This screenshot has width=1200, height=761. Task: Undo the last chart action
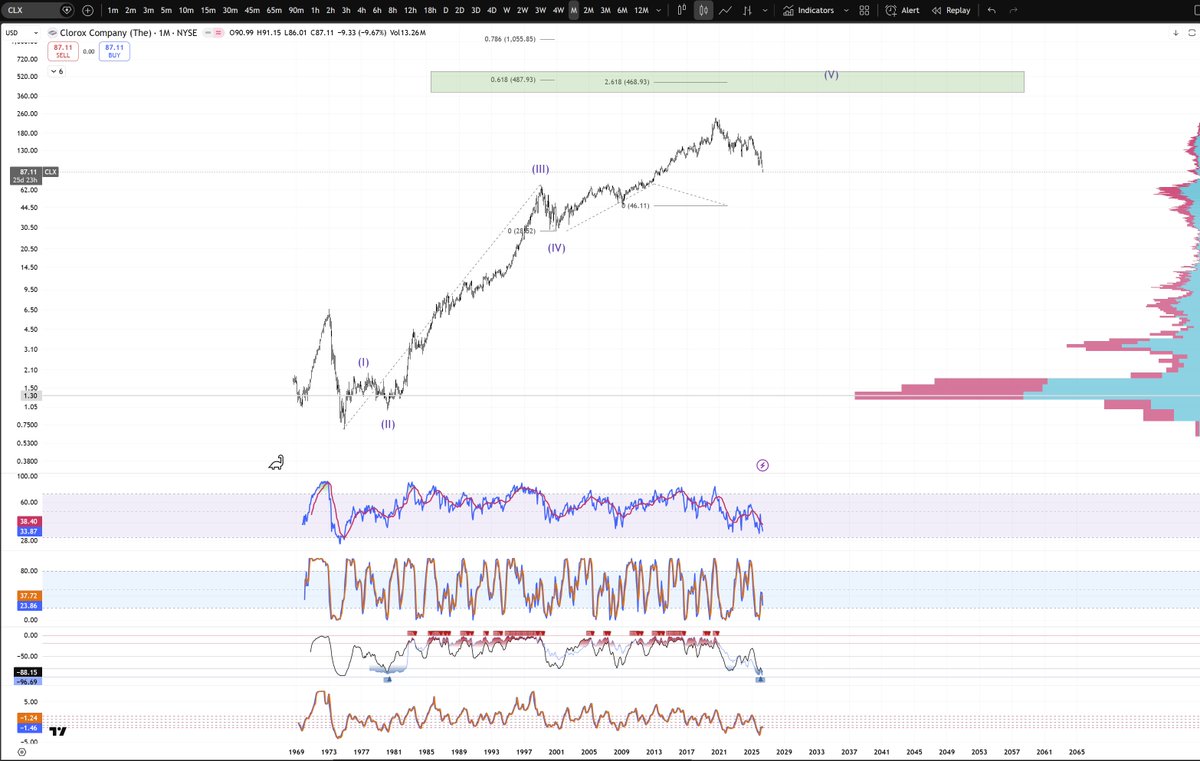[x=991, y=10]
